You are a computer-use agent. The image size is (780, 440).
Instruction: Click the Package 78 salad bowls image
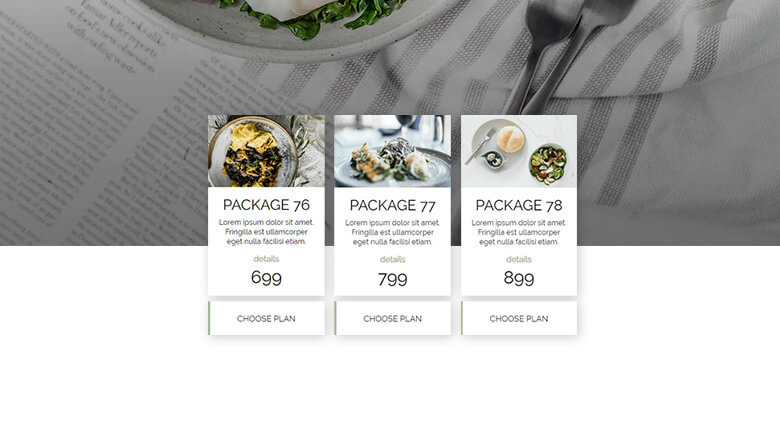(519, 151)
